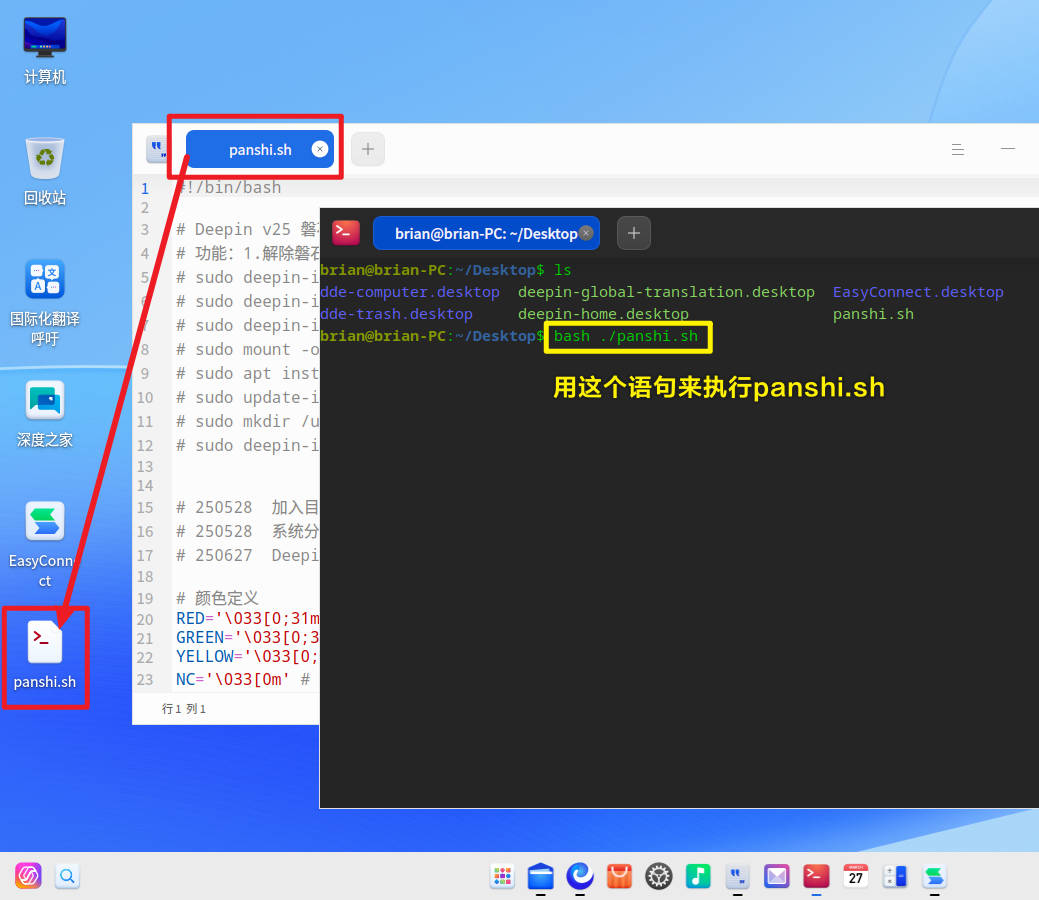
Task: Open the mail app in dock
Action: click(x=777, y=876)
